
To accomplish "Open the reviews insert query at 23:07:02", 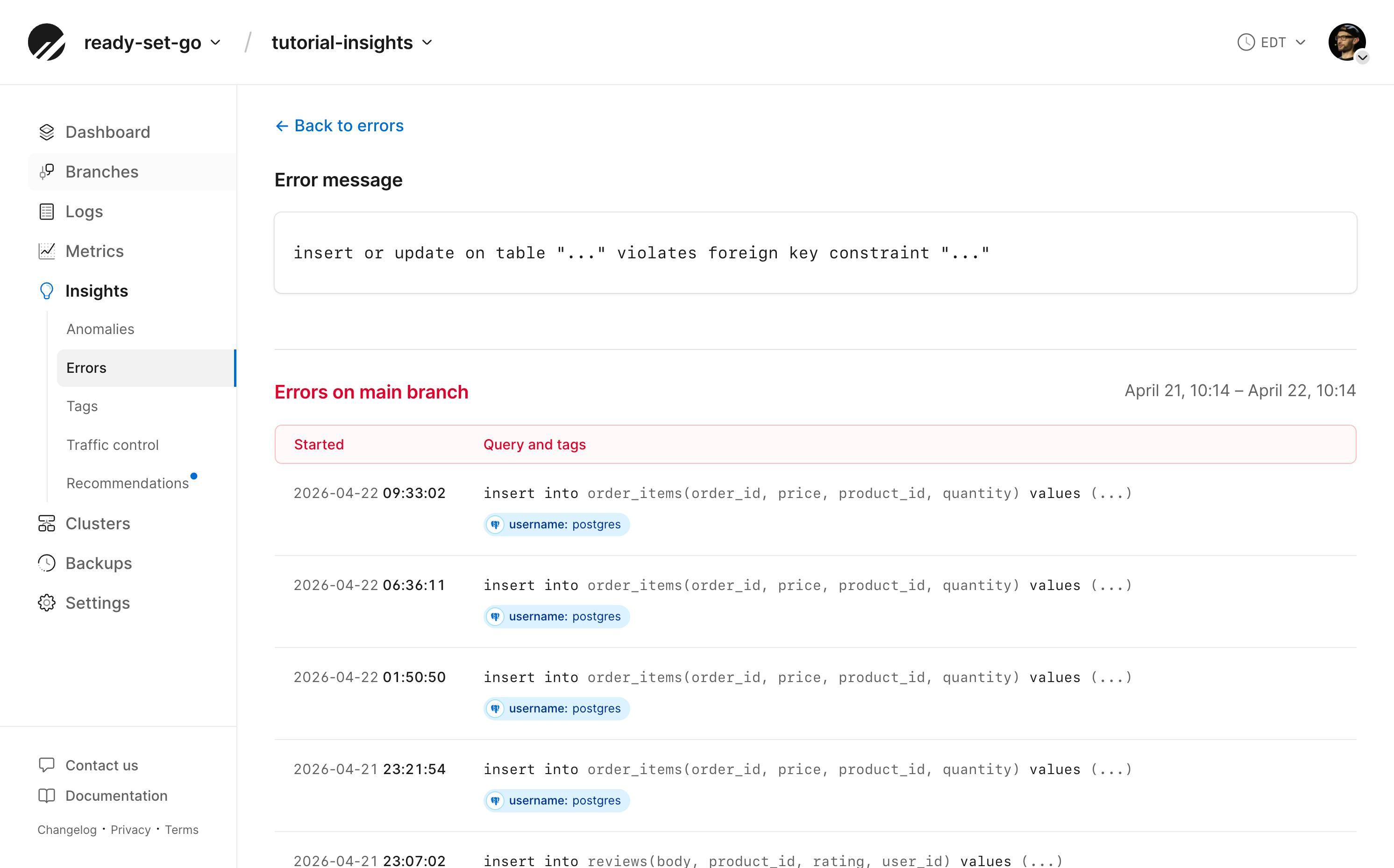I will (773, 861).
